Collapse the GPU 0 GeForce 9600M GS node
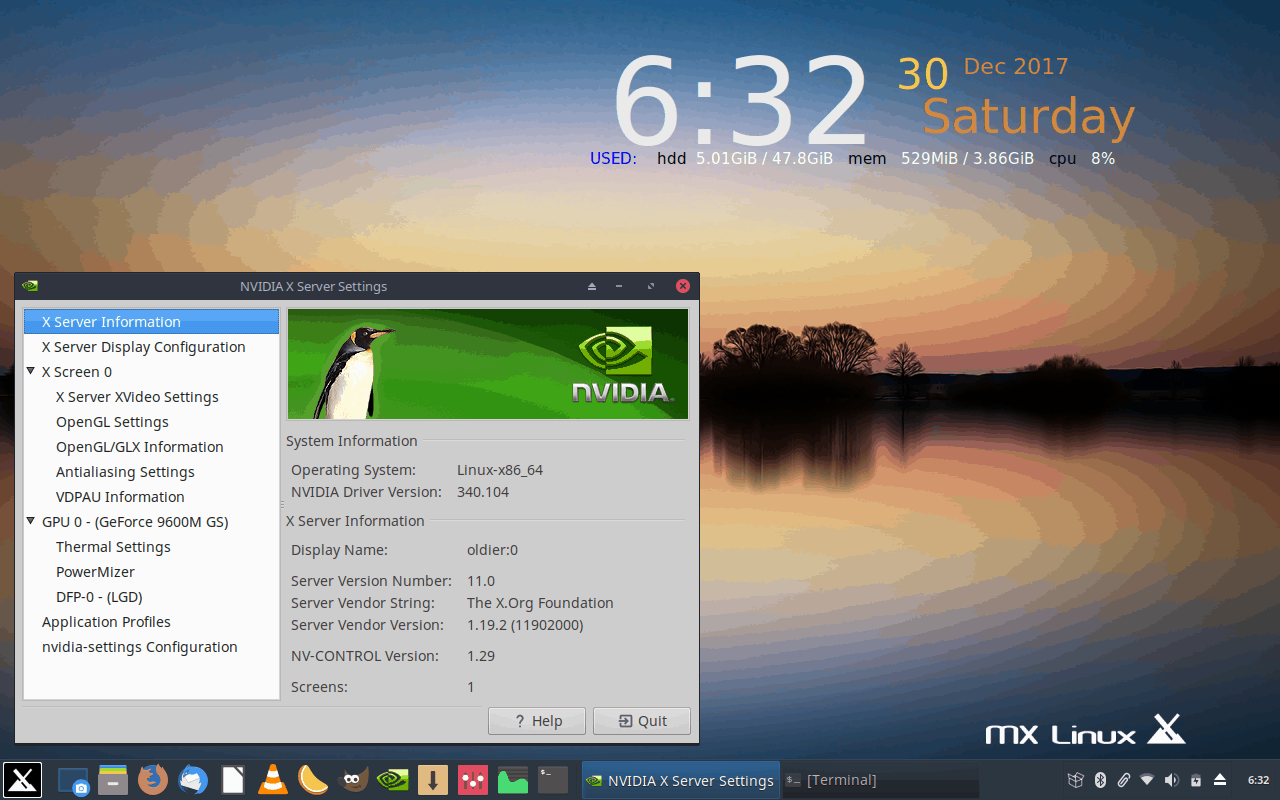The width and height of the screenshot is (1280, 800). point(31,521)
